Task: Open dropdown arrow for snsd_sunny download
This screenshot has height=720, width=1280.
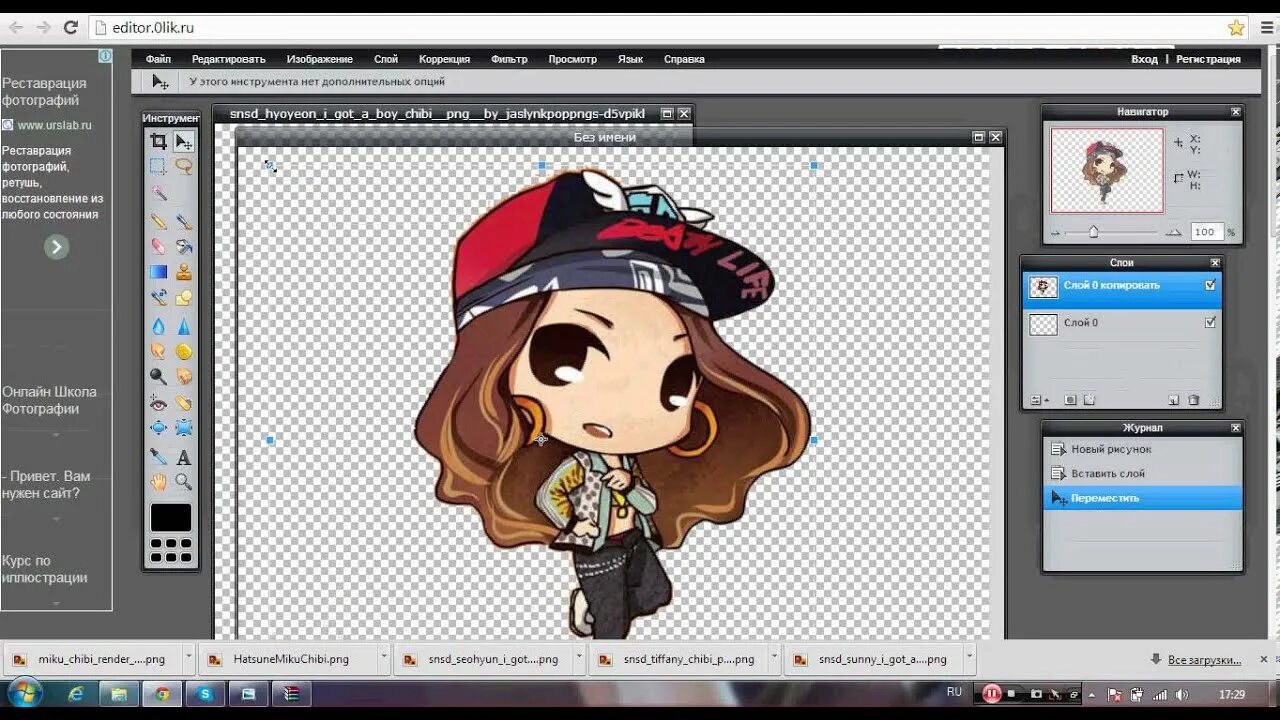Action: coord(968,659)
